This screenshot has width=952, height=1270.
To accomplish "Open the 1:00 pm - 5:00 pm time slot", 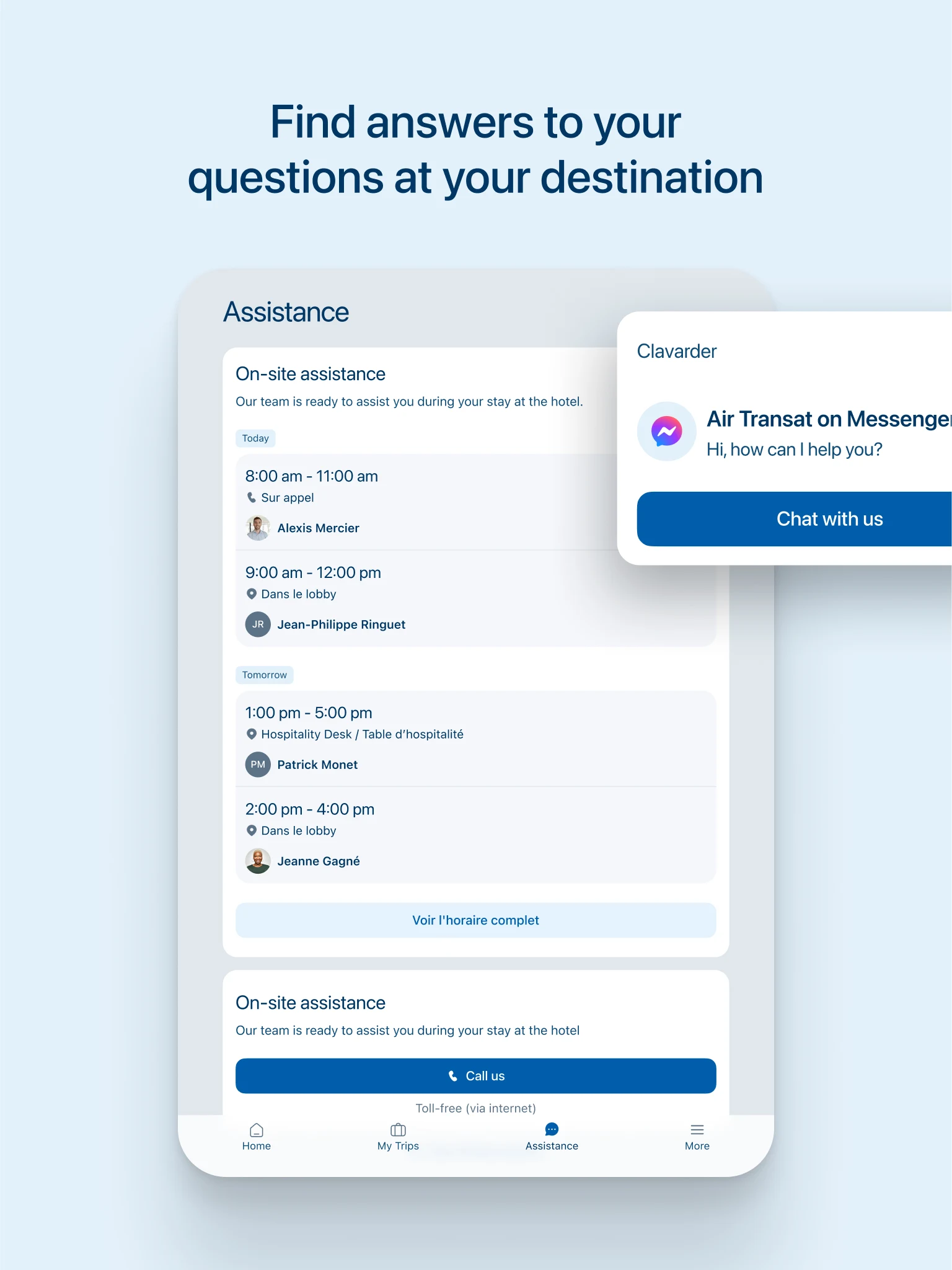I will [309, 713].
